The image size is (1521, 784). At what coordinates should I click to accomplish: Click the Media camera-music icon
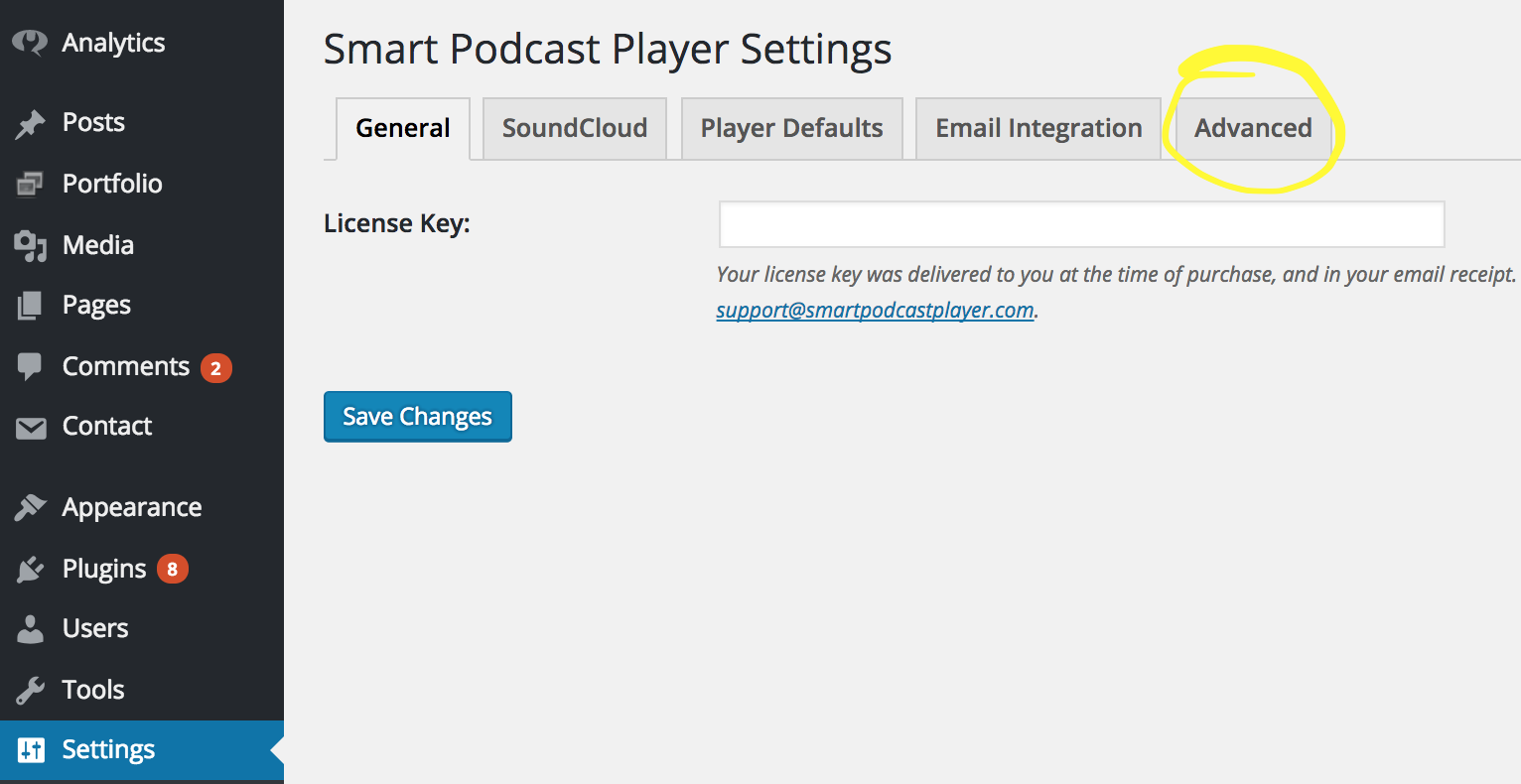pos(30,246)
